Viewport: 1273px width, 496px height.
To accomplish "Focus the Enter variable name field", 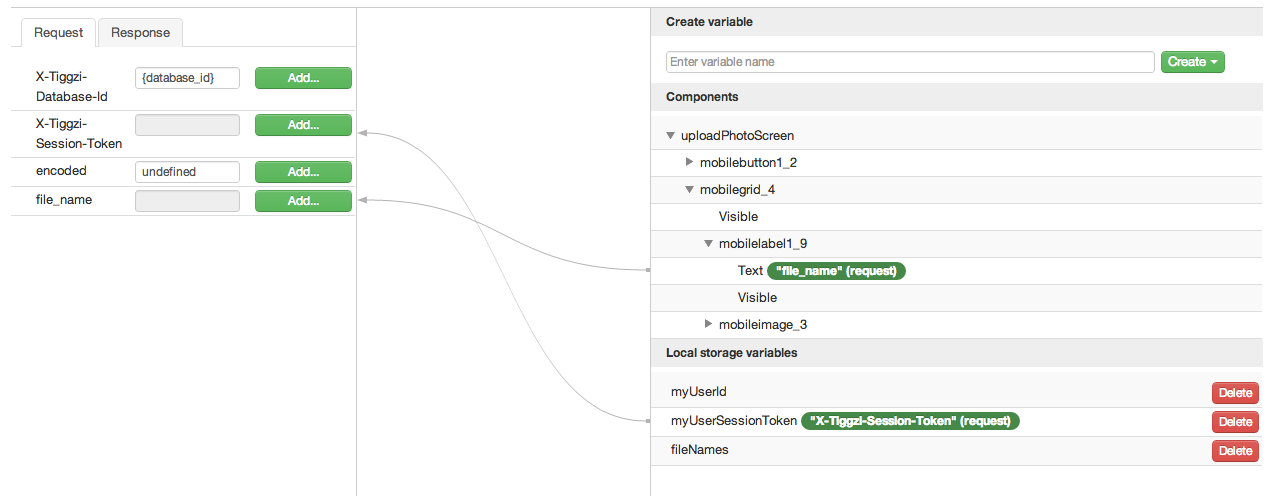I will pyautogui.click(x=909, y=62).
